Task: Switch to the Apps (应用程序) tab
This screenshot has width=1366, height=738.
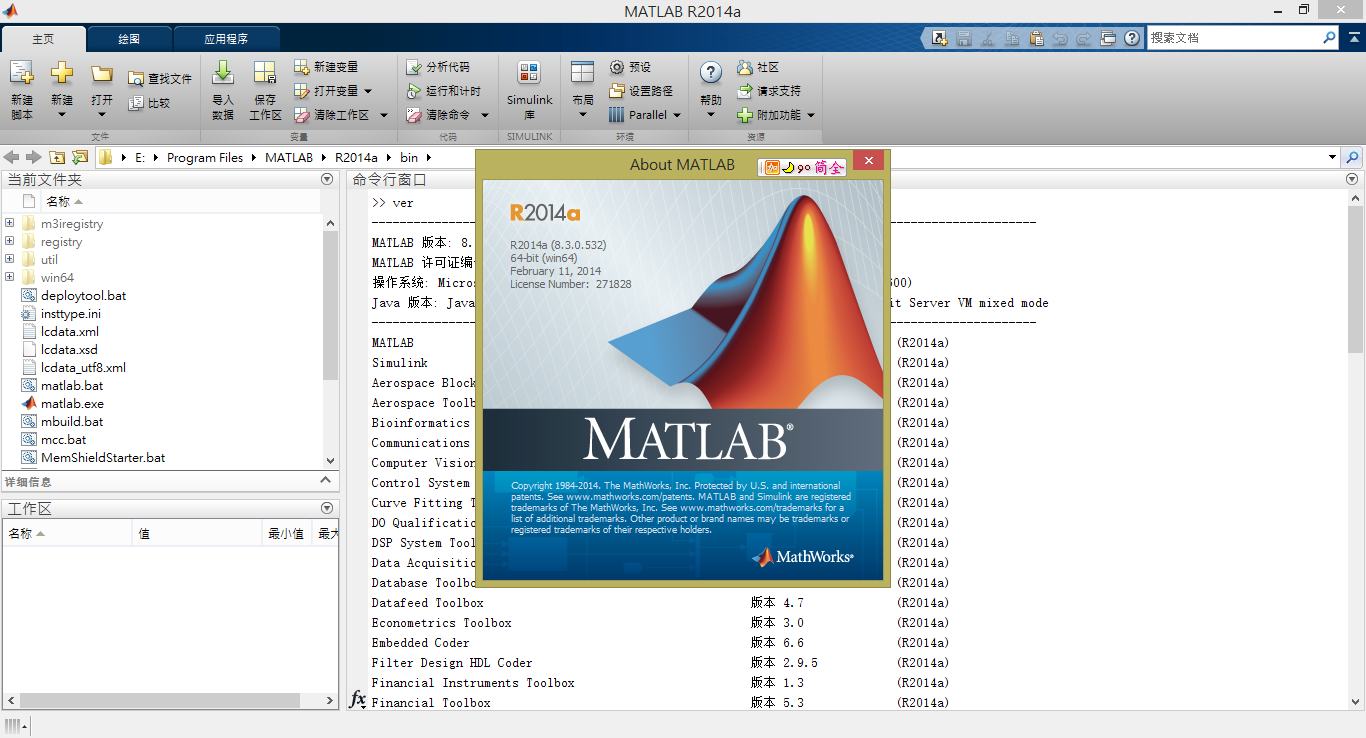Action: (226, 39)
